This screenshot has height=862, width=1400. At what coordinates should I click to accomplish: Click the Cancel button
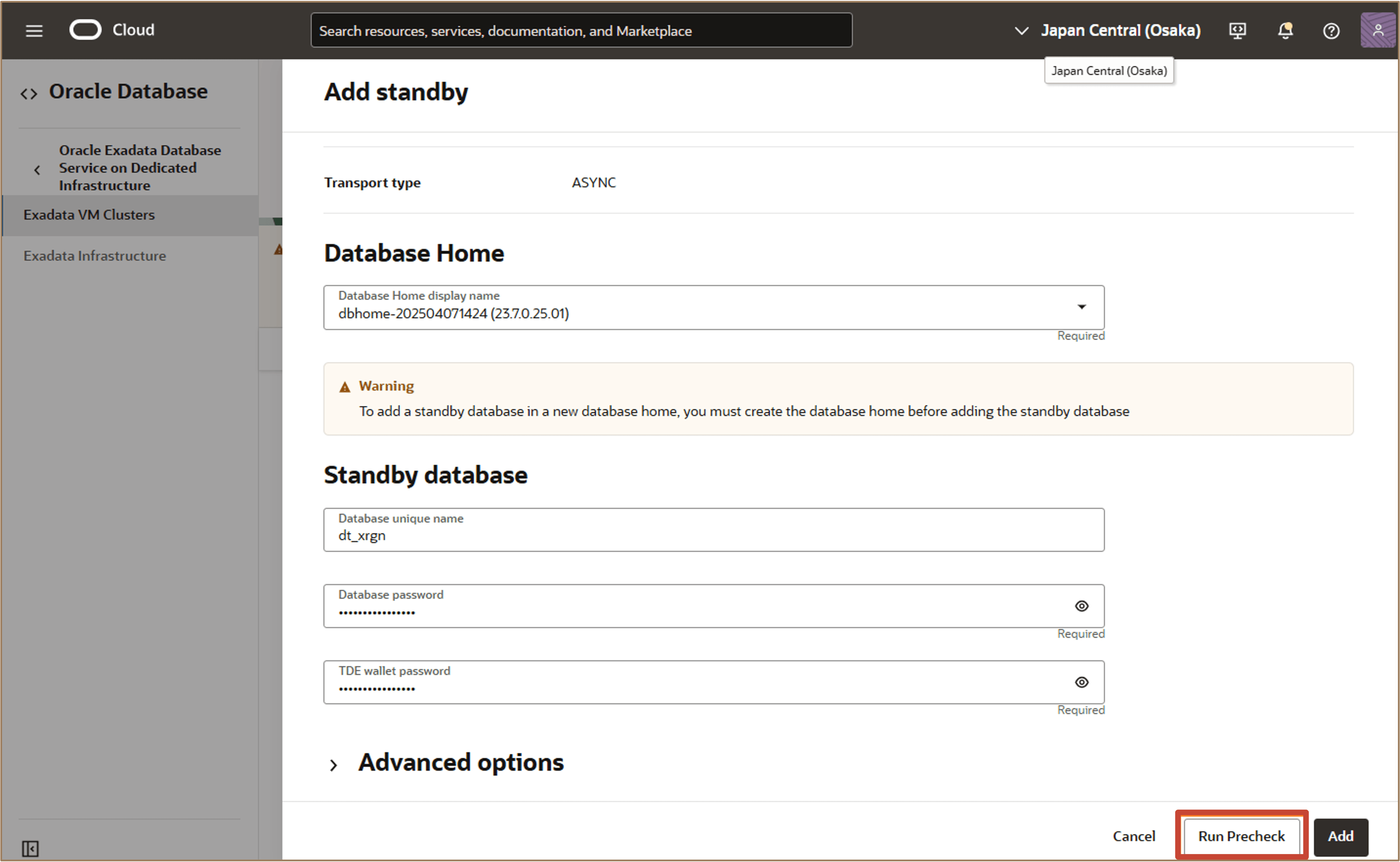1134,836
